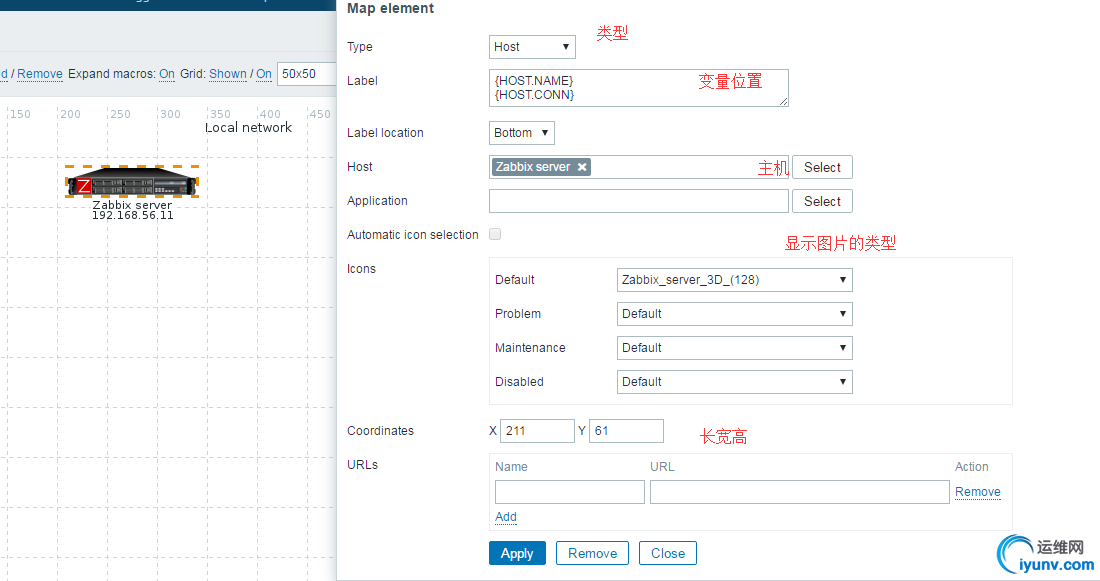The height and width of the screenshot is (581, 1100).
Task: Click the 192.168.56.11 label under server icon
Action: (x=133, y=215)
